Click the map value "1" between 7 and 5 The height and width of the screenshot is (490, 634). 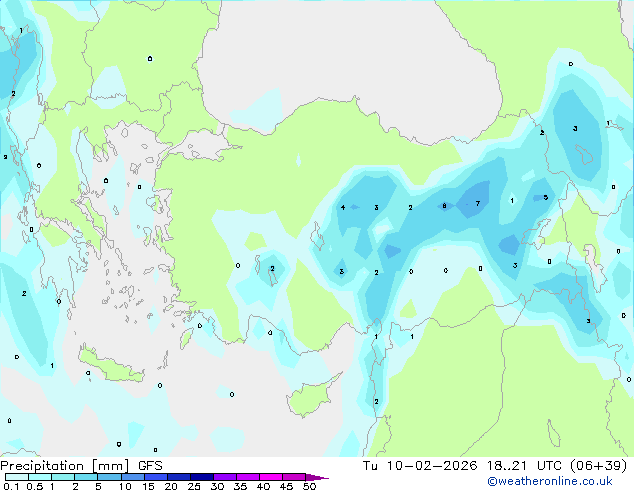[x=512, y=201]
